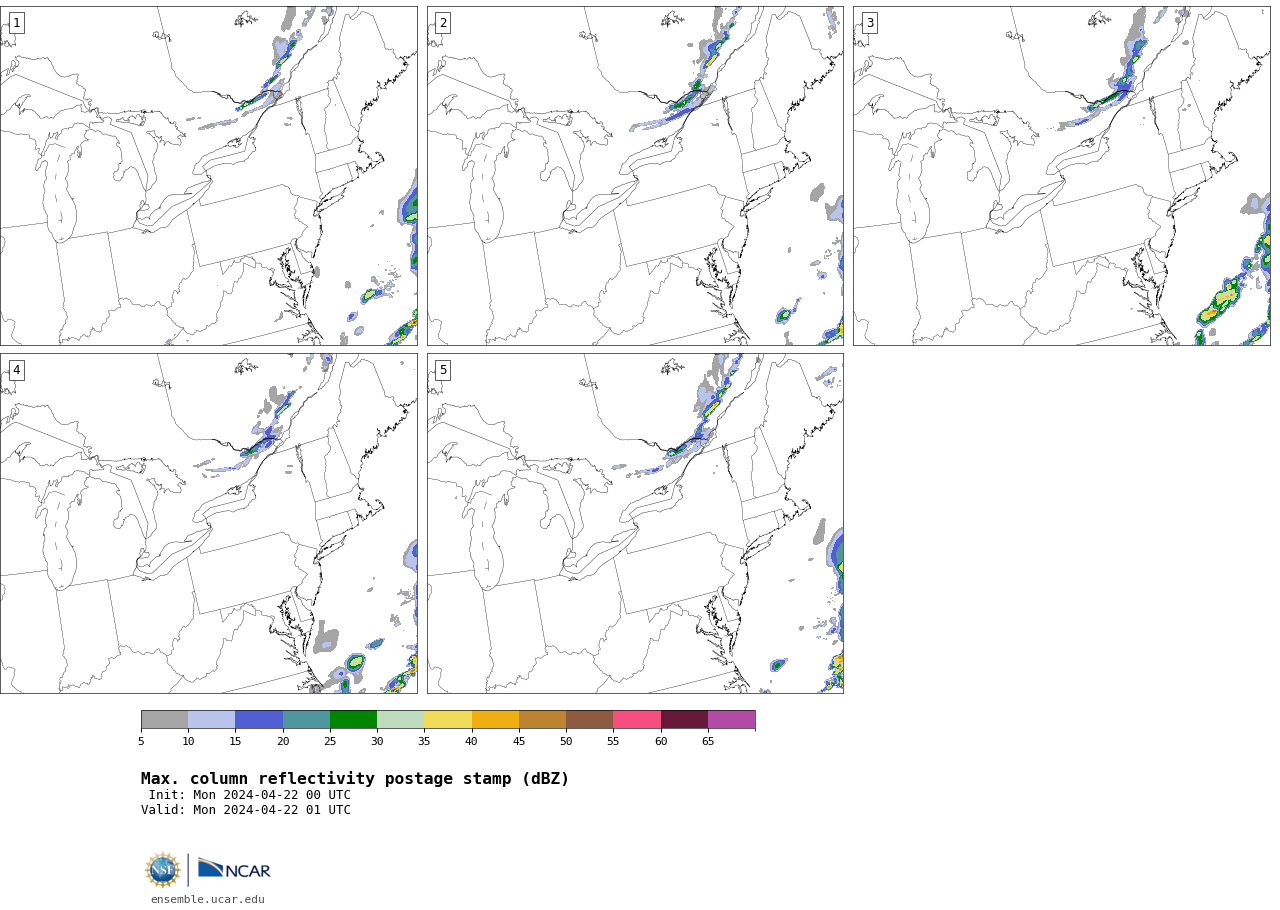Viewport: 1280px width, 910px height.
Task: Click the number 2 panel label
Action: pyautogui.click(x=443, y=23)
